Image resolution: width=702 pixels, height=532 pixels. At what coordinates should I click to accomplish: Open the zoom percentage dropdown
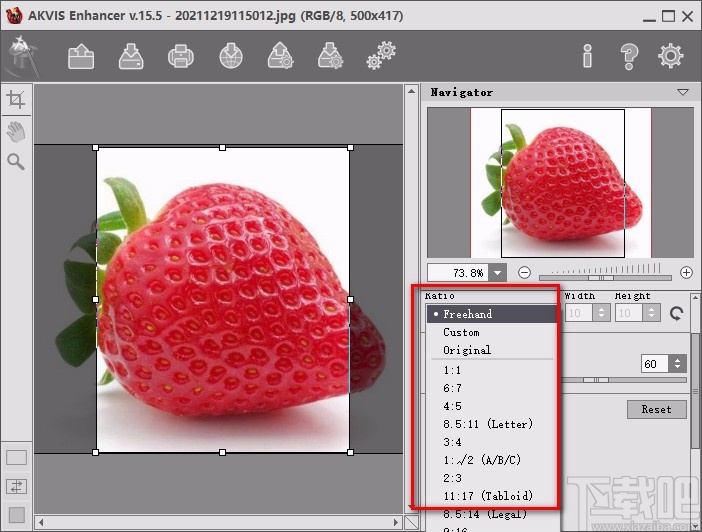pos(497,273)
